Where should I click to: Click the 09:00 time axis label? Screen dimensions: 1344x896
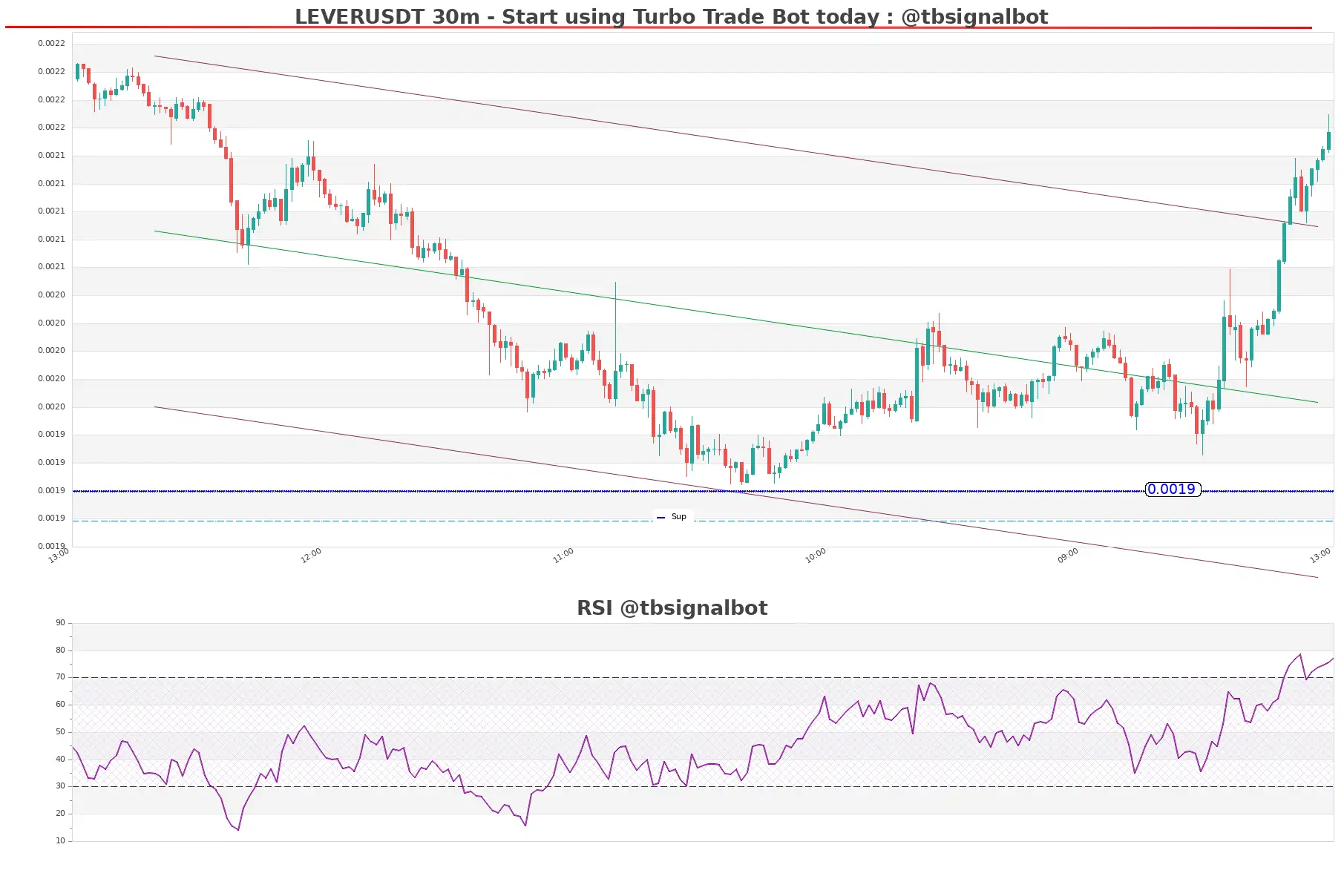click(1068, 556)
